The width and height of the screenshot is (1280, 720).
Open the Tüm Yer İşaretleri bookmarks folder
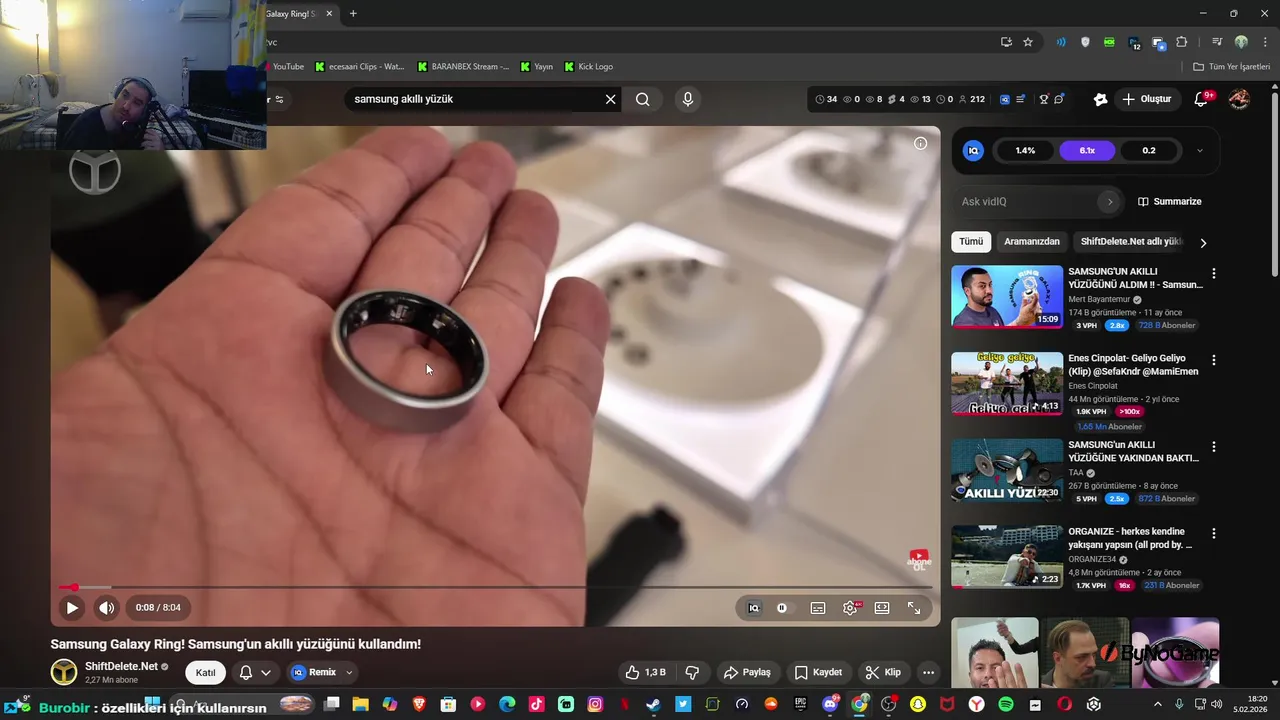pyautogui.click(x=1231, y=67)
